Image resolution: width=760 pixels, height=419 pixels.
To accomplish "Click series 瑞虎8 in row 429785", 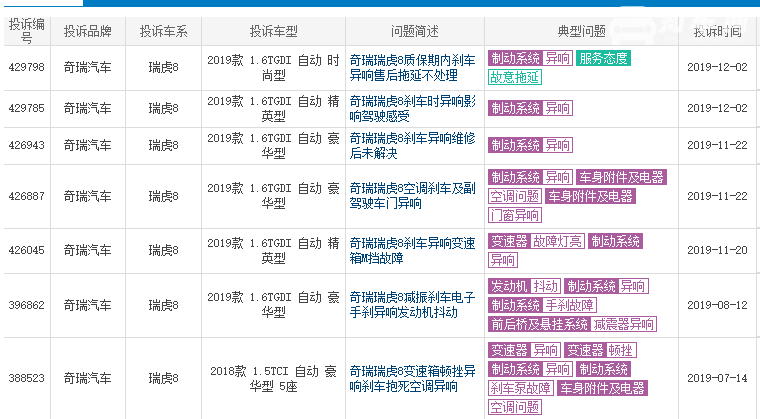I will pyautogui.click(x=163, y=108).
